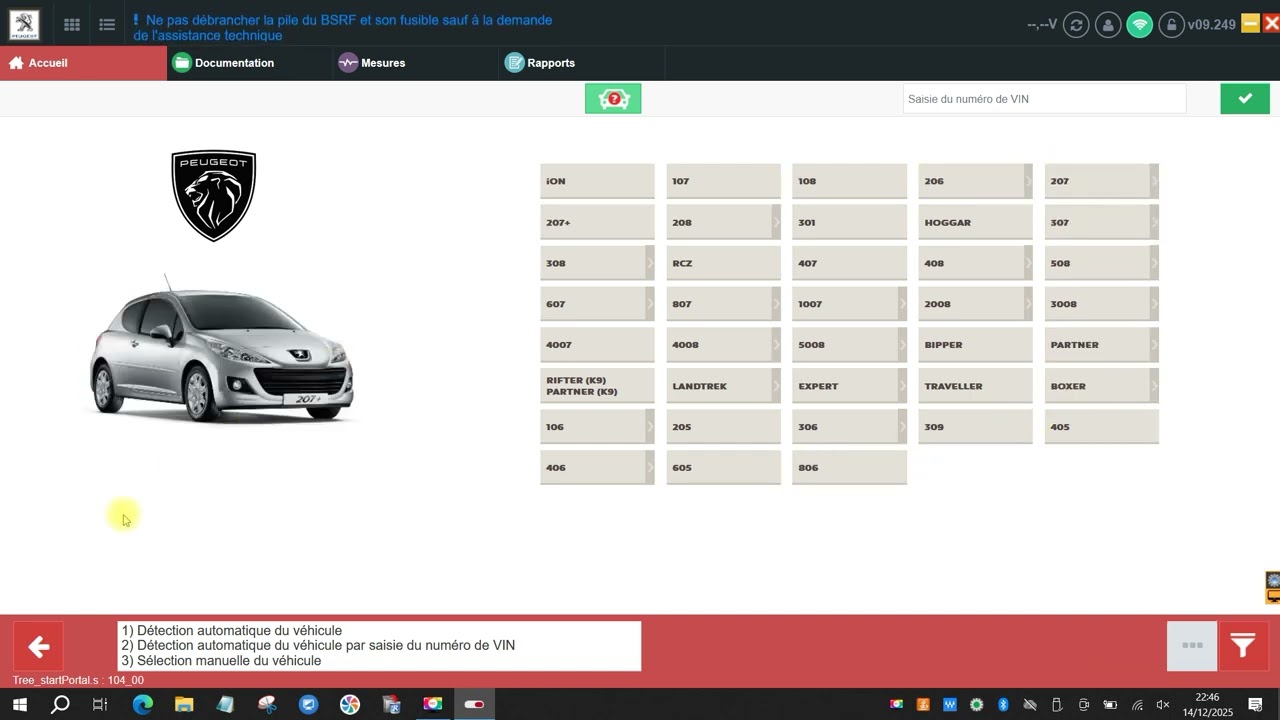Launch Microsoft Edge from taskbar

click(x=143, y=705)
